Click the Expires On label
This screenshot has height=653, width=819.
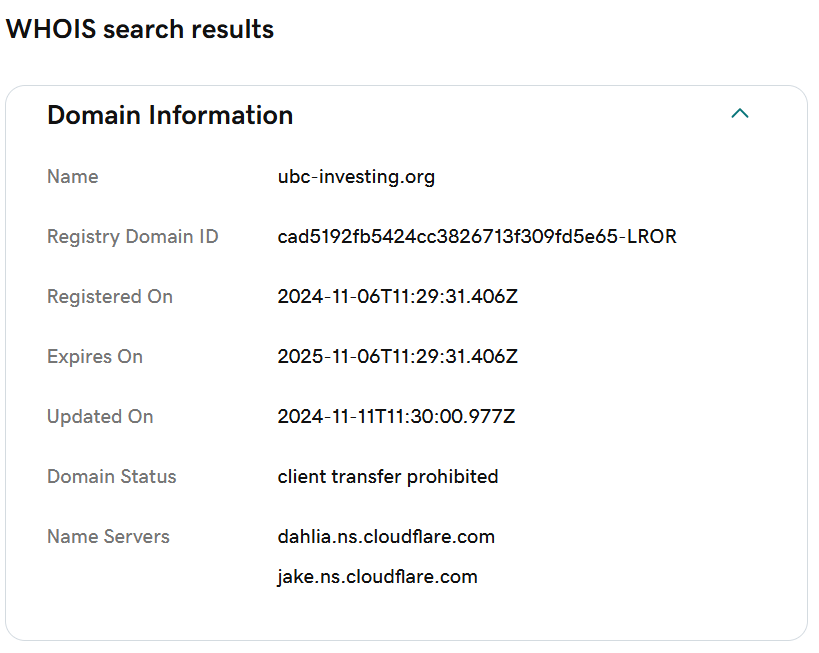click(x=95, y=357)
